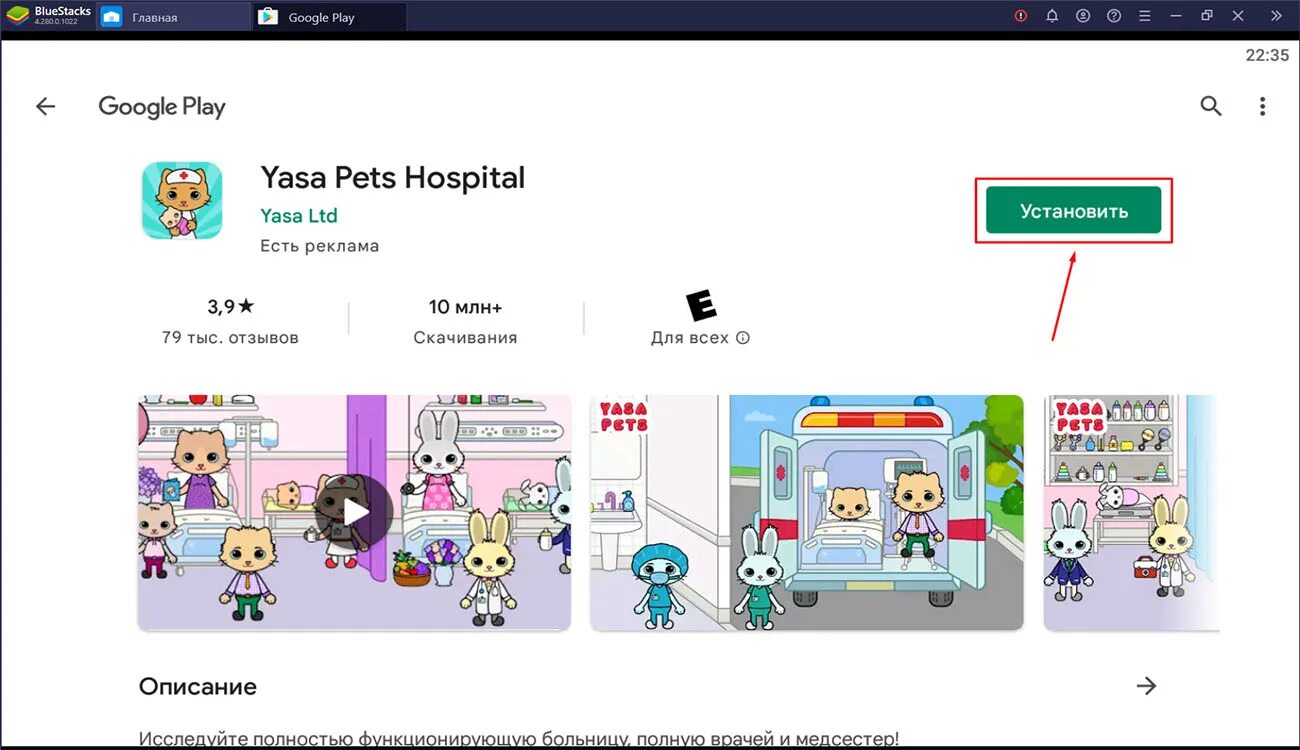This screenshot has height=750, width=1300.
Task: Click the Для всех rating label
Action: point(690,338)
